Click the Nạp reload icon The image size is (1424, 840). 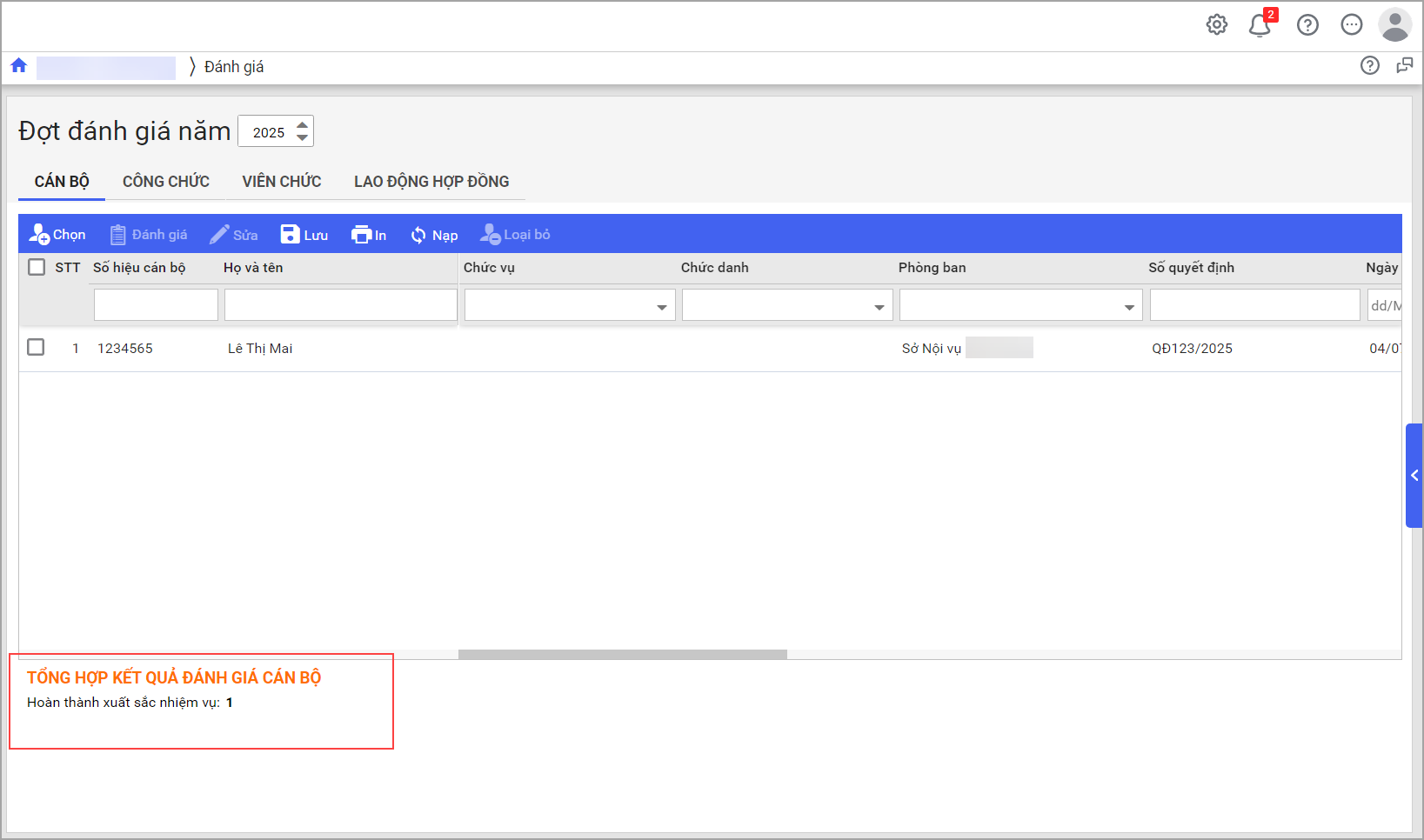[418, 235]
